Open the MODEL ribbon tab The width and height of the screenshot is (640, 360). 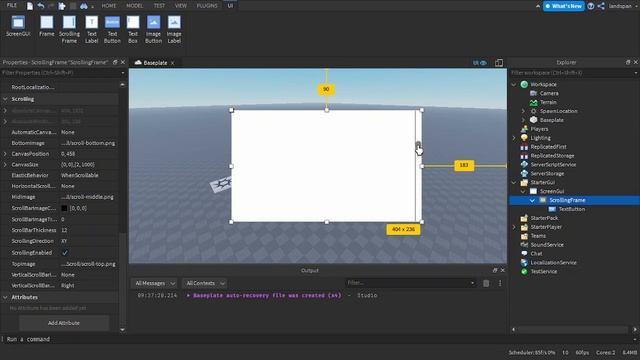click(134, 6)
